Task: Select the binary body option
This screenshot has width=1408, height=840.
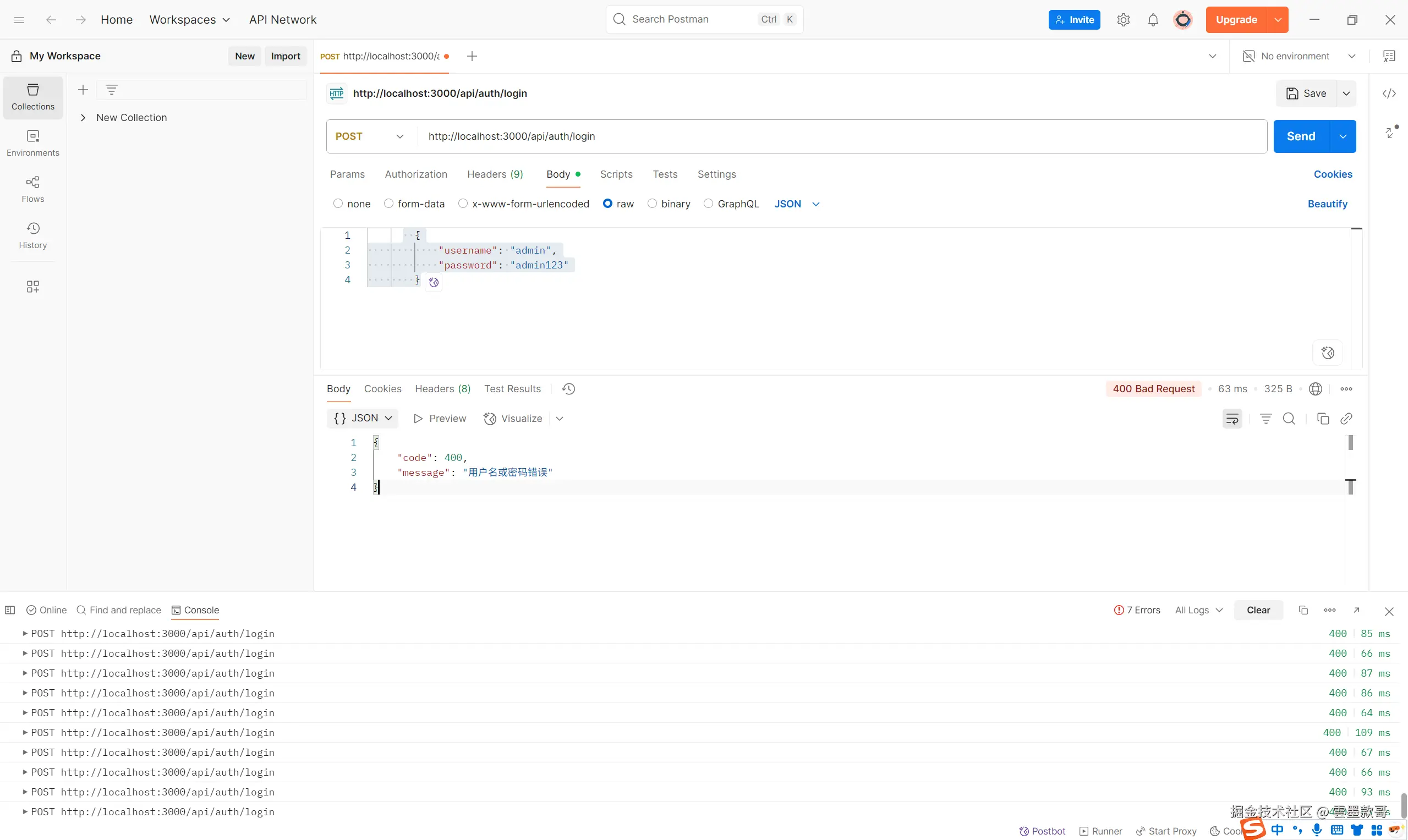Action: [x=652, y=204]
